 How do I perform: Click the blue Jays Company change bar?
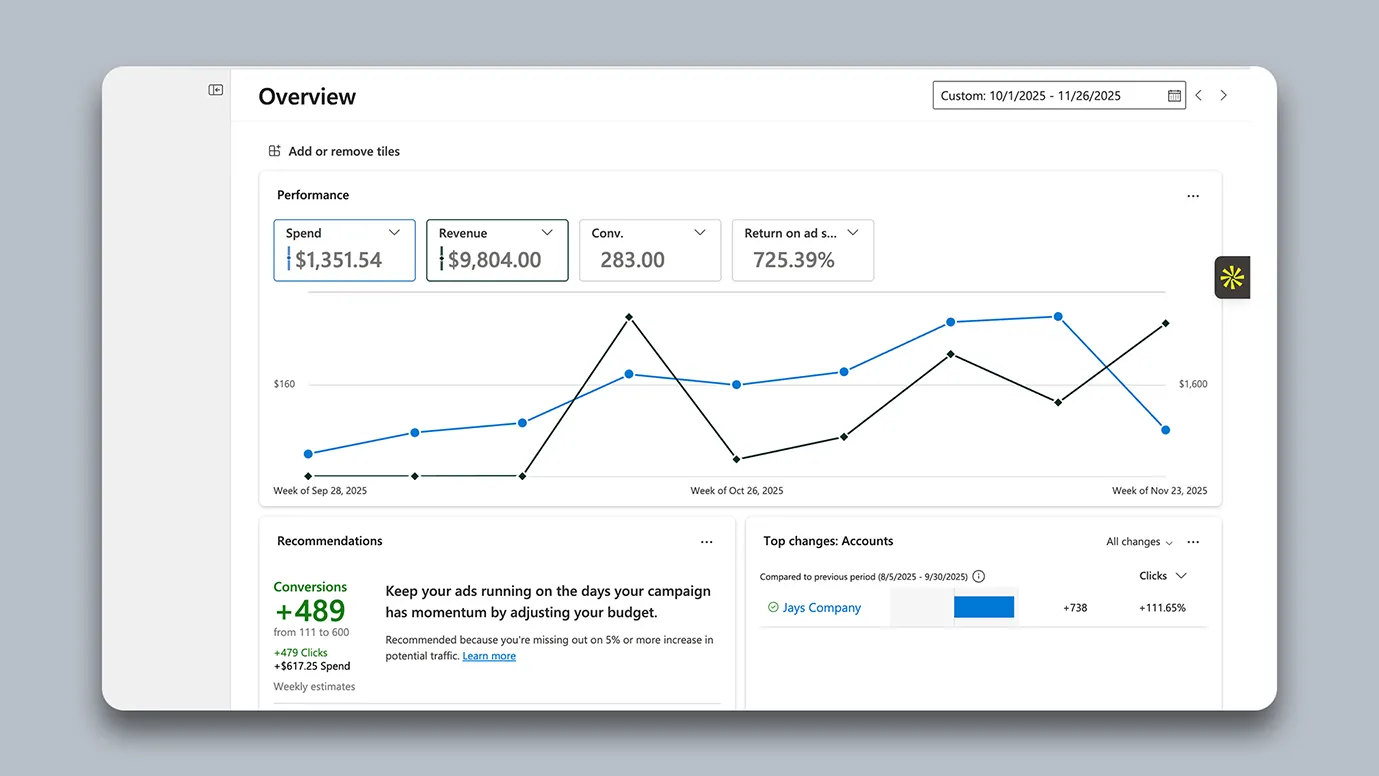tap(984, 607)
